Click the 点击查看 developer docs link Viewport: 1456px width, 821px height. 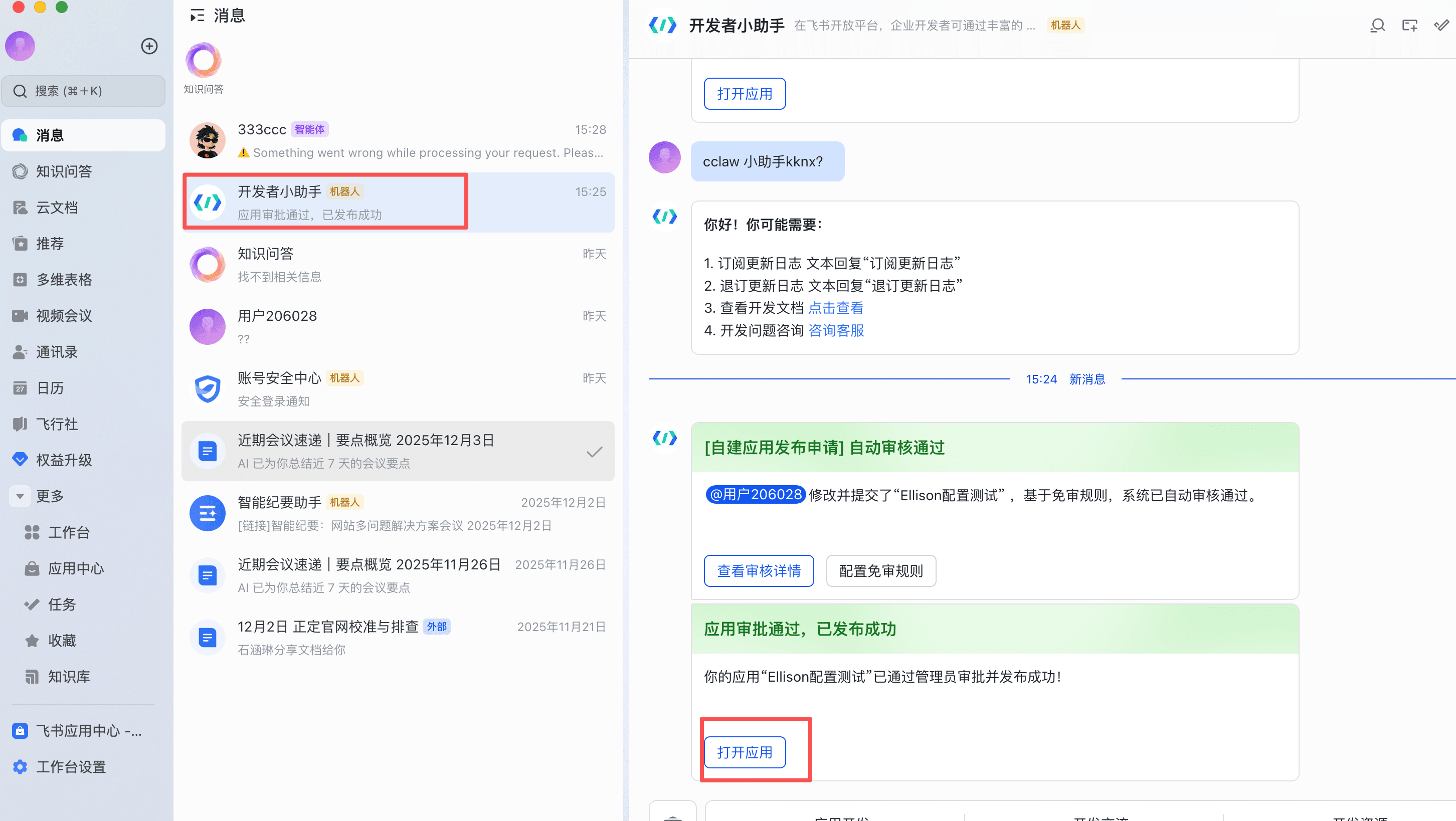coord(835,308)
